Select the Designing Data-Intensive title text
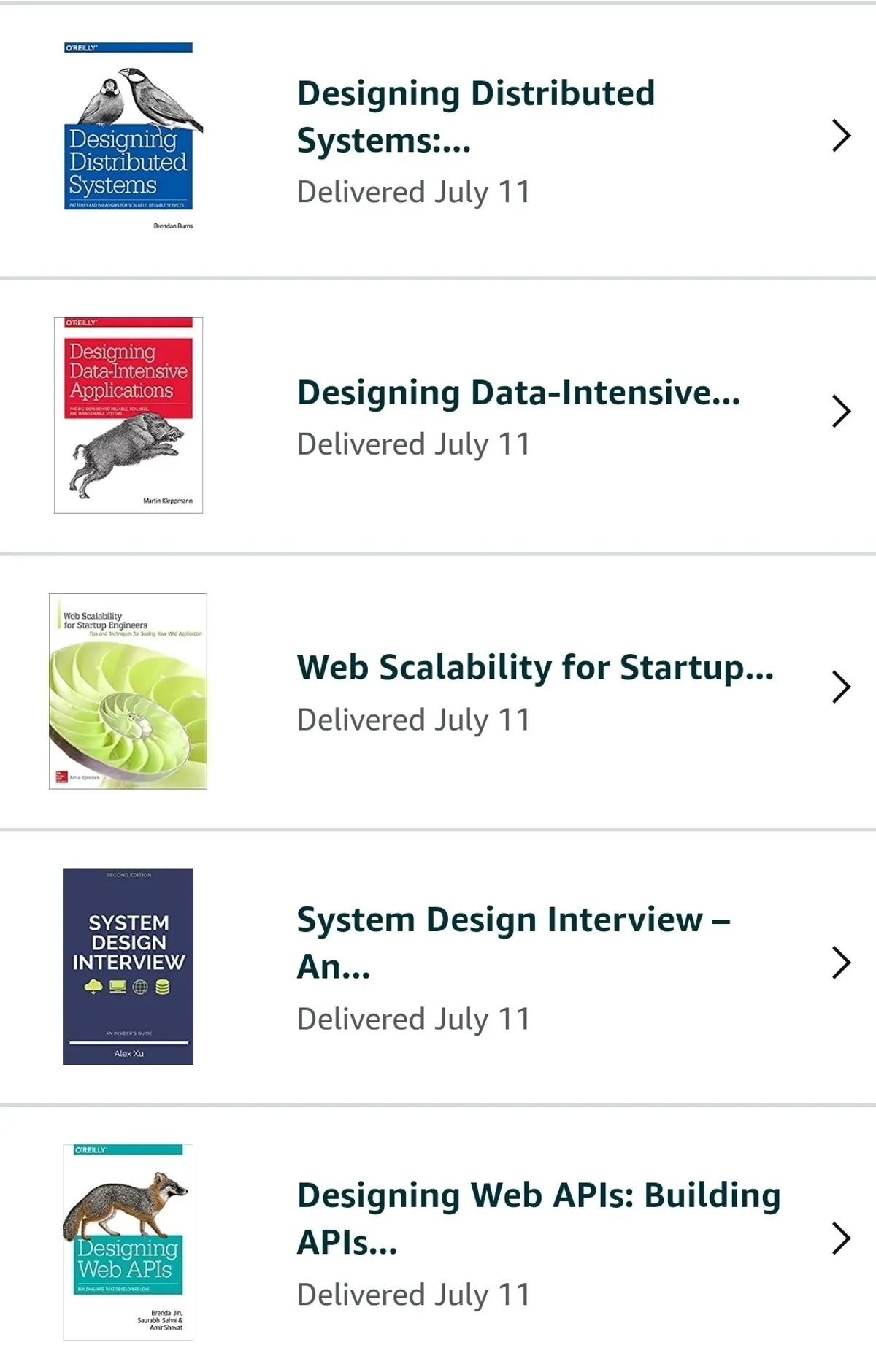This screenshot has width=876, height=1372. (x=518, y=393)
